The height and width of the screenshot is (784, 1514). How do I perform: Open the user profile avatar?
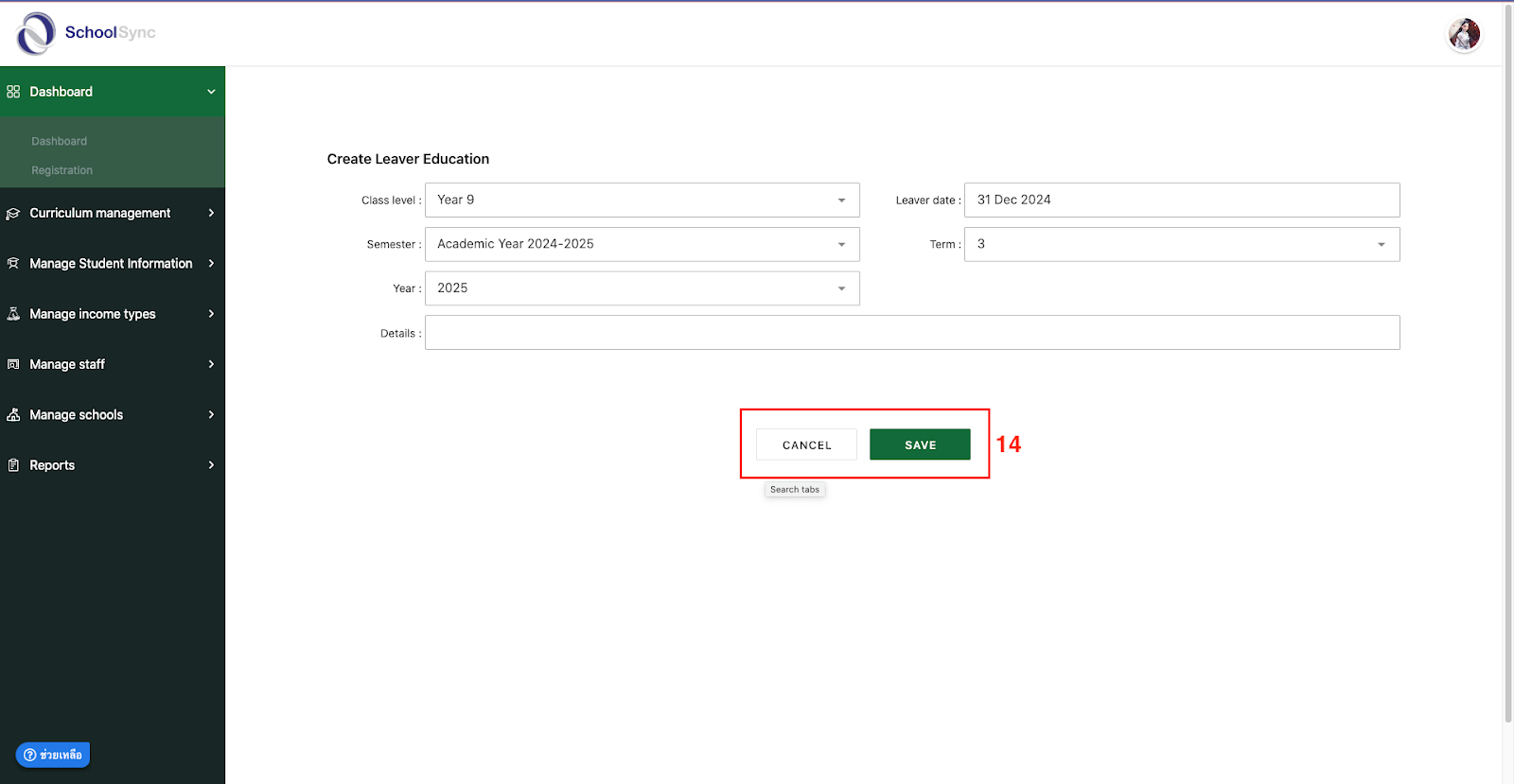1464,35
